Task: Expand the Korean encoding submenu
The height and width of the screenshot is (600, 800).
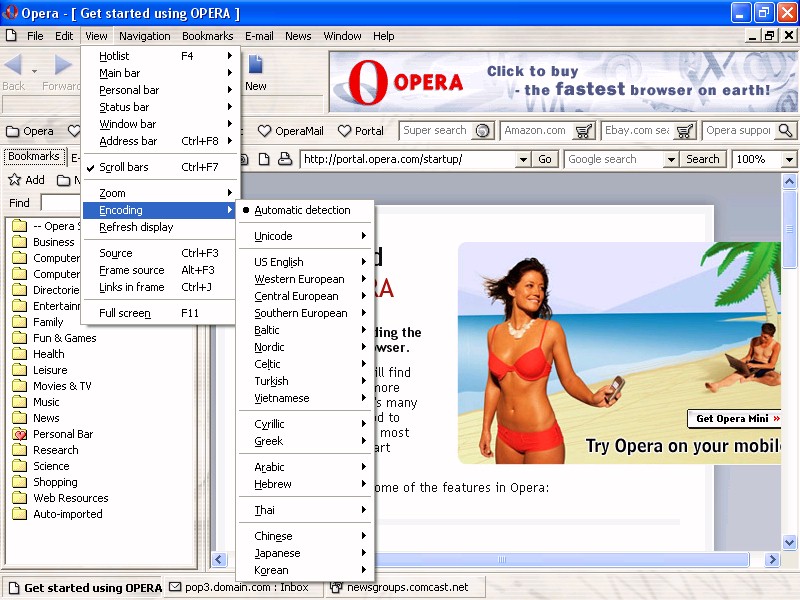Action: point(305,570)
